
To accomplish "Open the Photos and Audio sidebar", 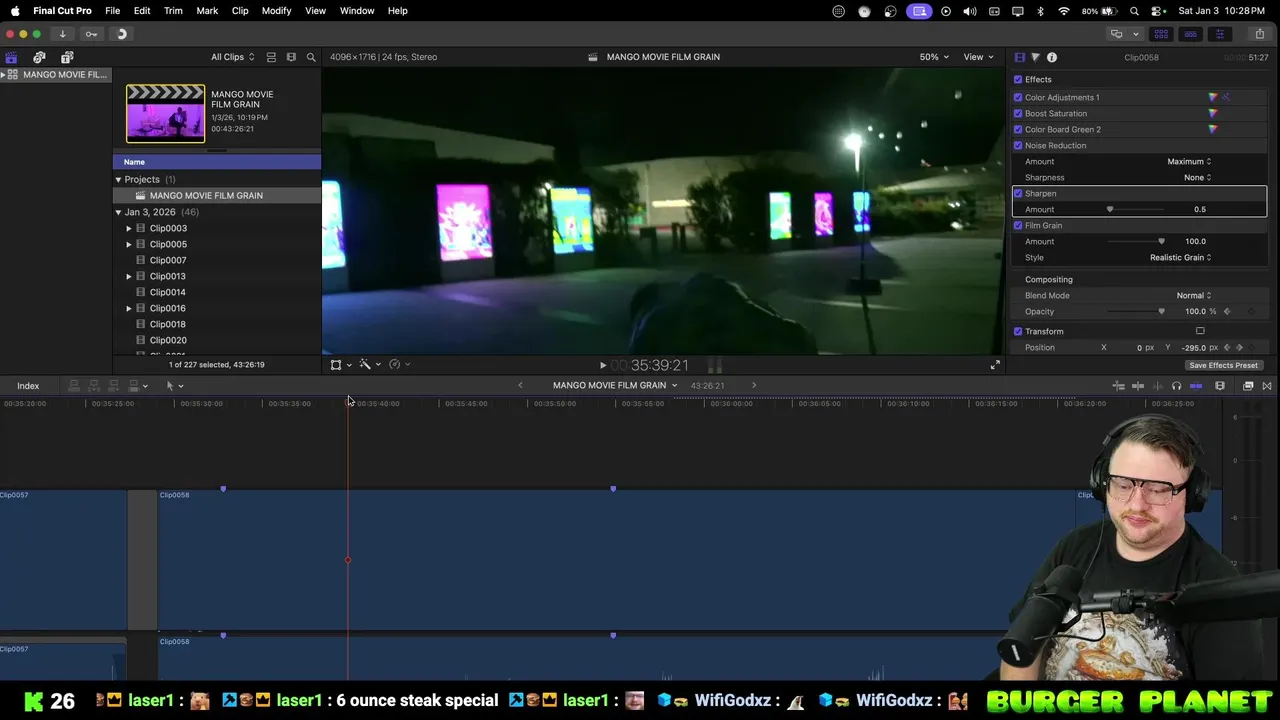I will point(39,57).
